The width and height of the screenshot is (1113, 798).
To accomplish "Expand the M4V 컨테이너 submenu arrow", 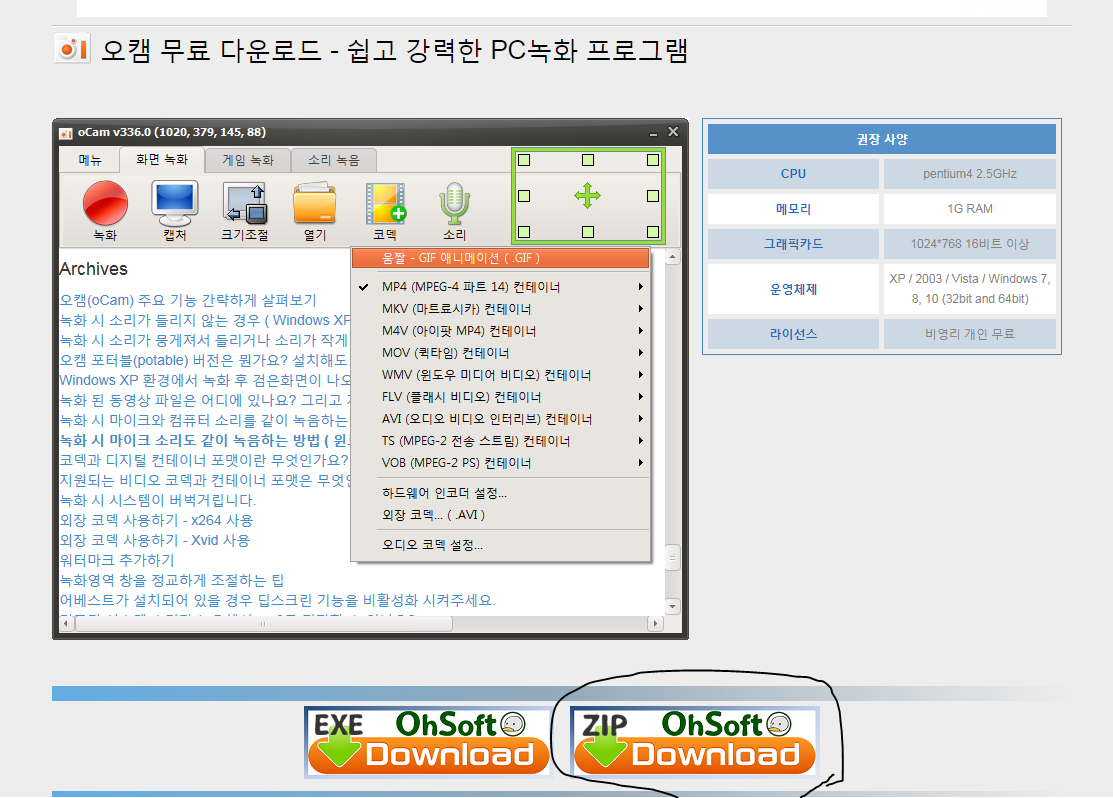I will coord(640,331).
